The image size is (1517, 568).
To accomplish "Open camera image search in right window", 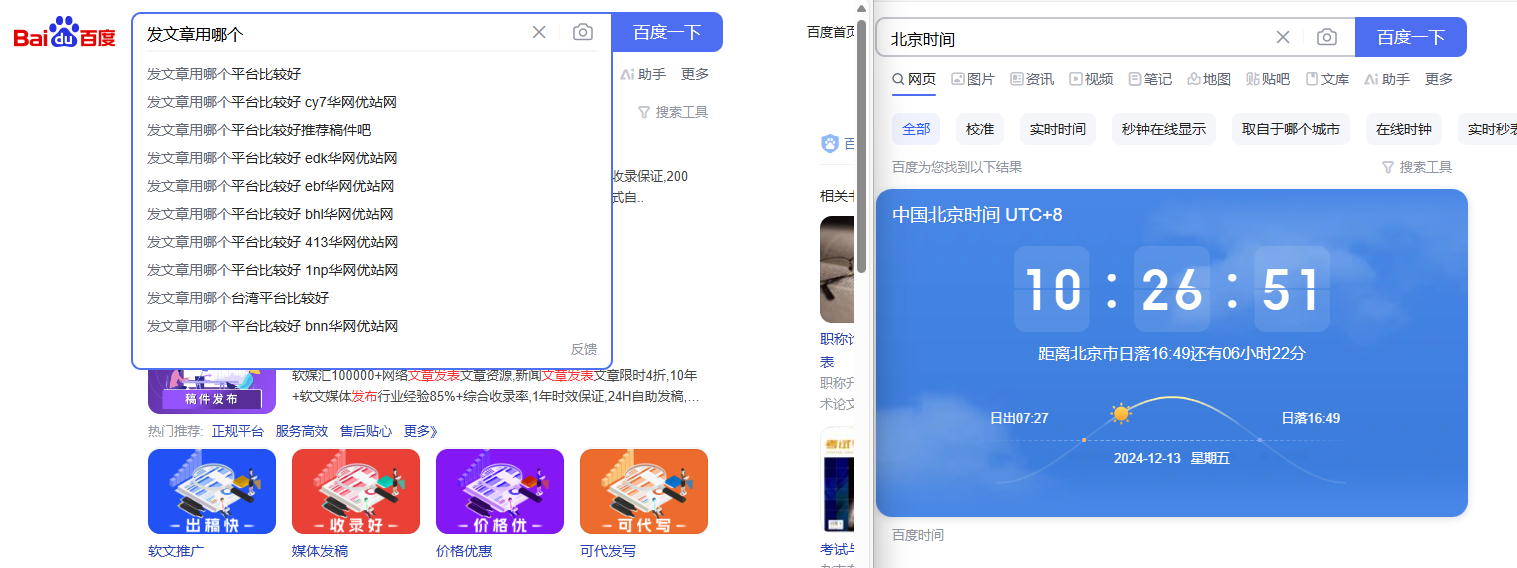I will coord(1327,37).
